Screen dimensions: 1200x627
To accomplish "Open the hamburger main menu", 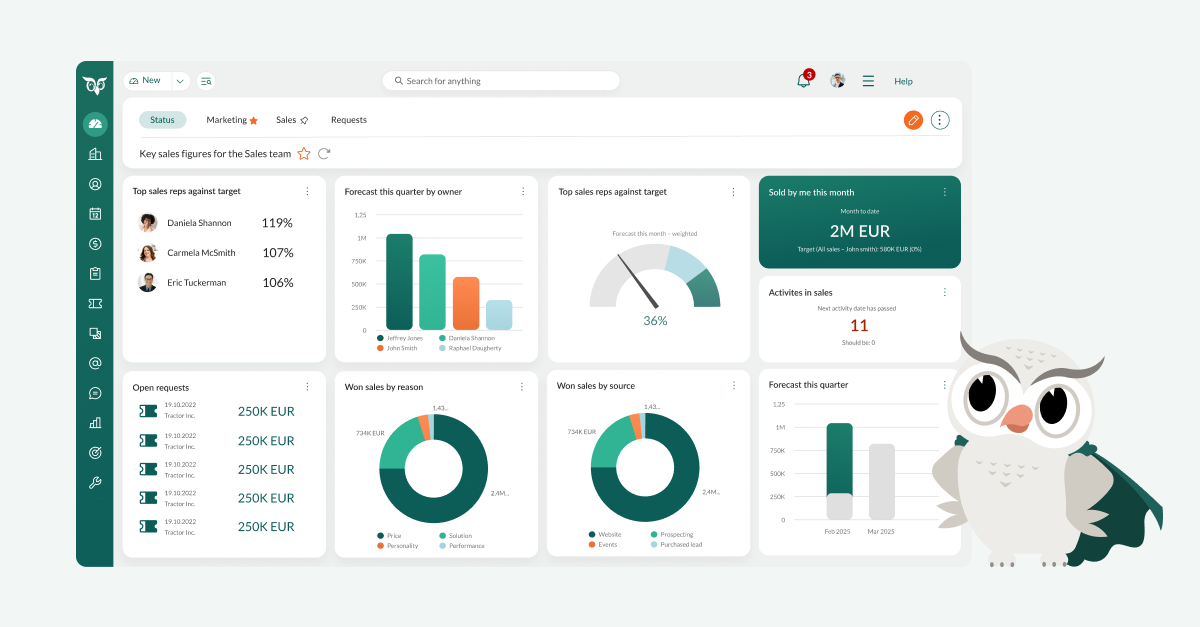I will point(868,81).
